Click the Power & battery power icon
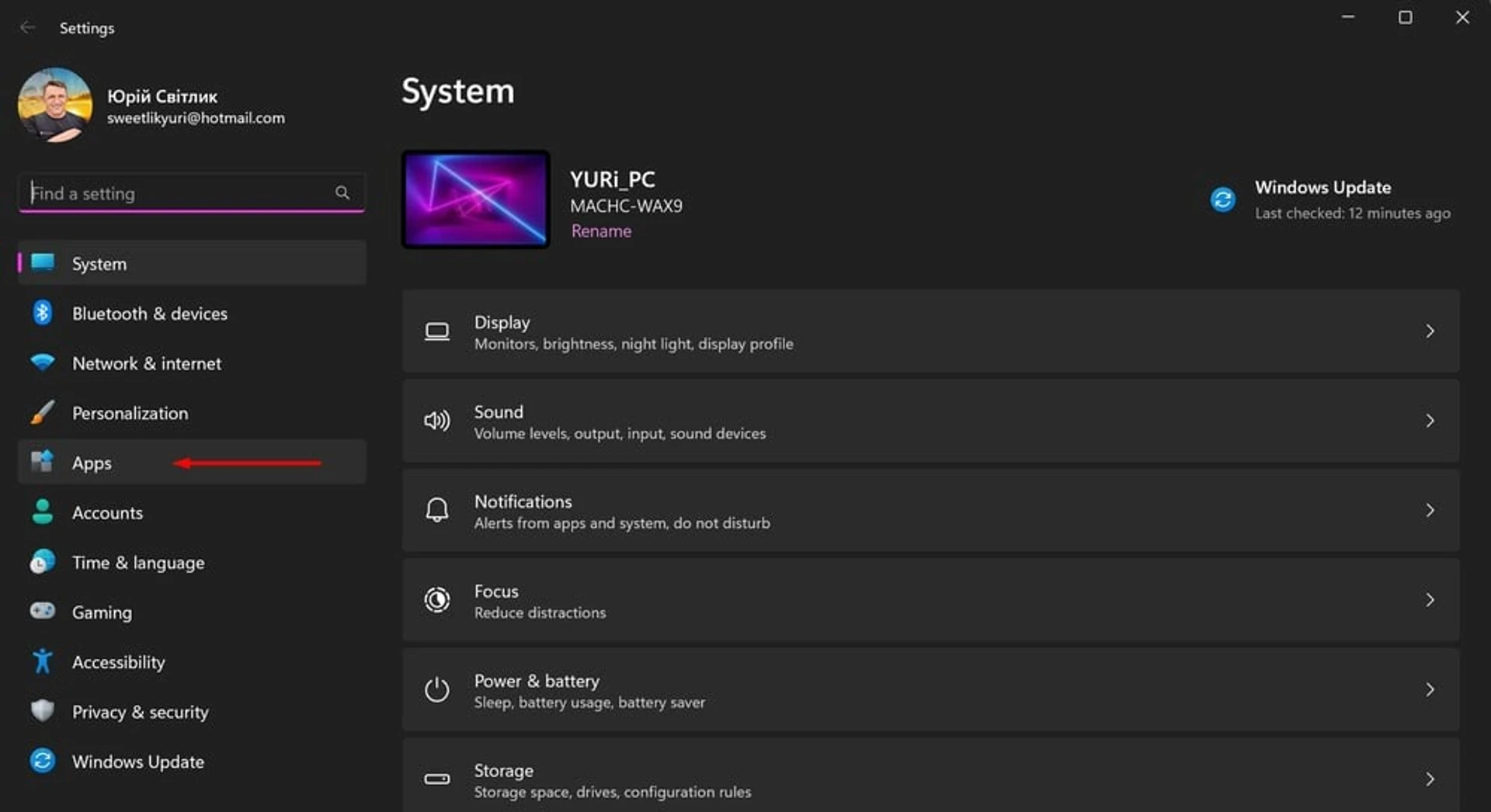 coord(437,689)
